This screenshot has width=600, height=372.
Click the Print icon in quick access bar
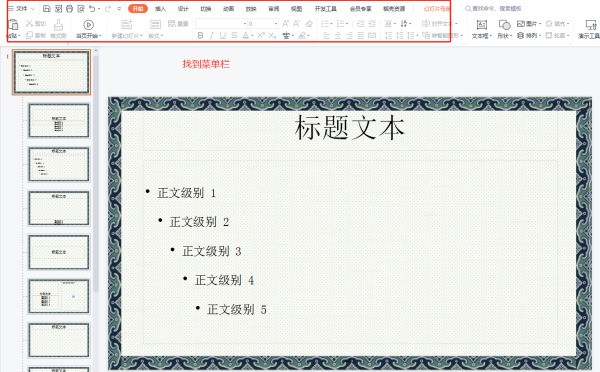click(x=69, y=8)
